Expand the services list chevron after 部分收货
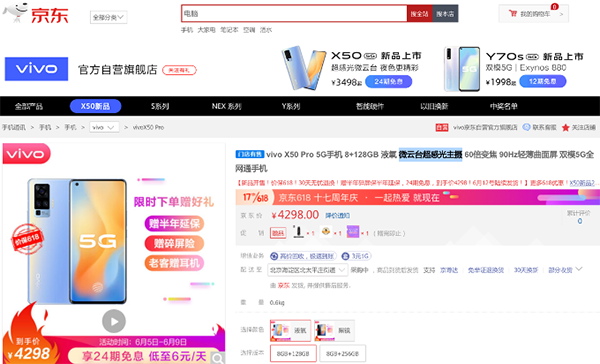Image resolution: width=600 pixels, height=364 pixels. pyautogui.click(x=579, y=269)
